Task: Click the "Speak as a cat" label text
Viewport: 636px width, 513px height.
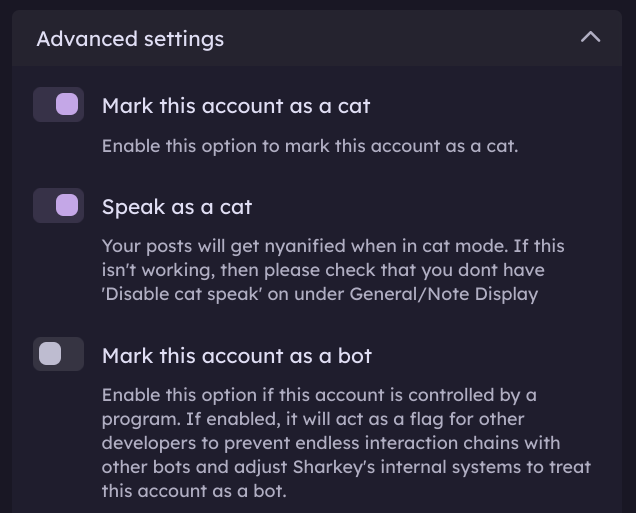Action: pos(177,207)
